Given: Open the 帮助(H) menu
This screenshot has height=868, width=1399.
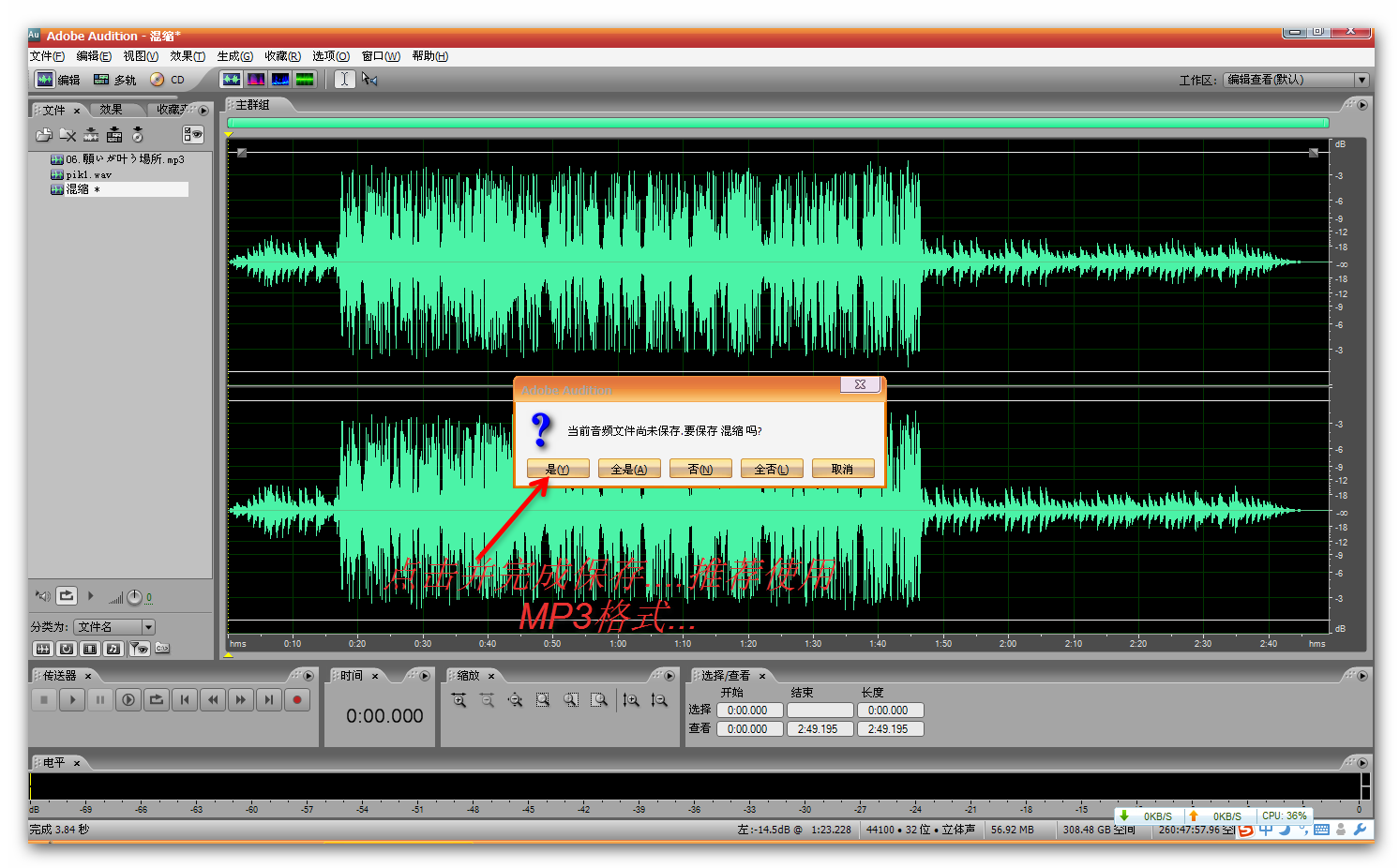Looking at the screenshot, I should point(429,56).
